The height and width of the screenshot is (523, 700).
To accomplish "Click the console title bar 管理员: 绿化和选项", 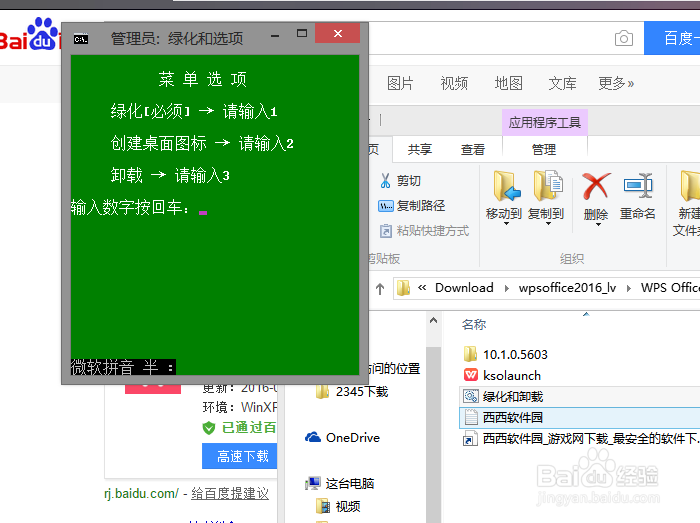I will [x=177, y=39].
